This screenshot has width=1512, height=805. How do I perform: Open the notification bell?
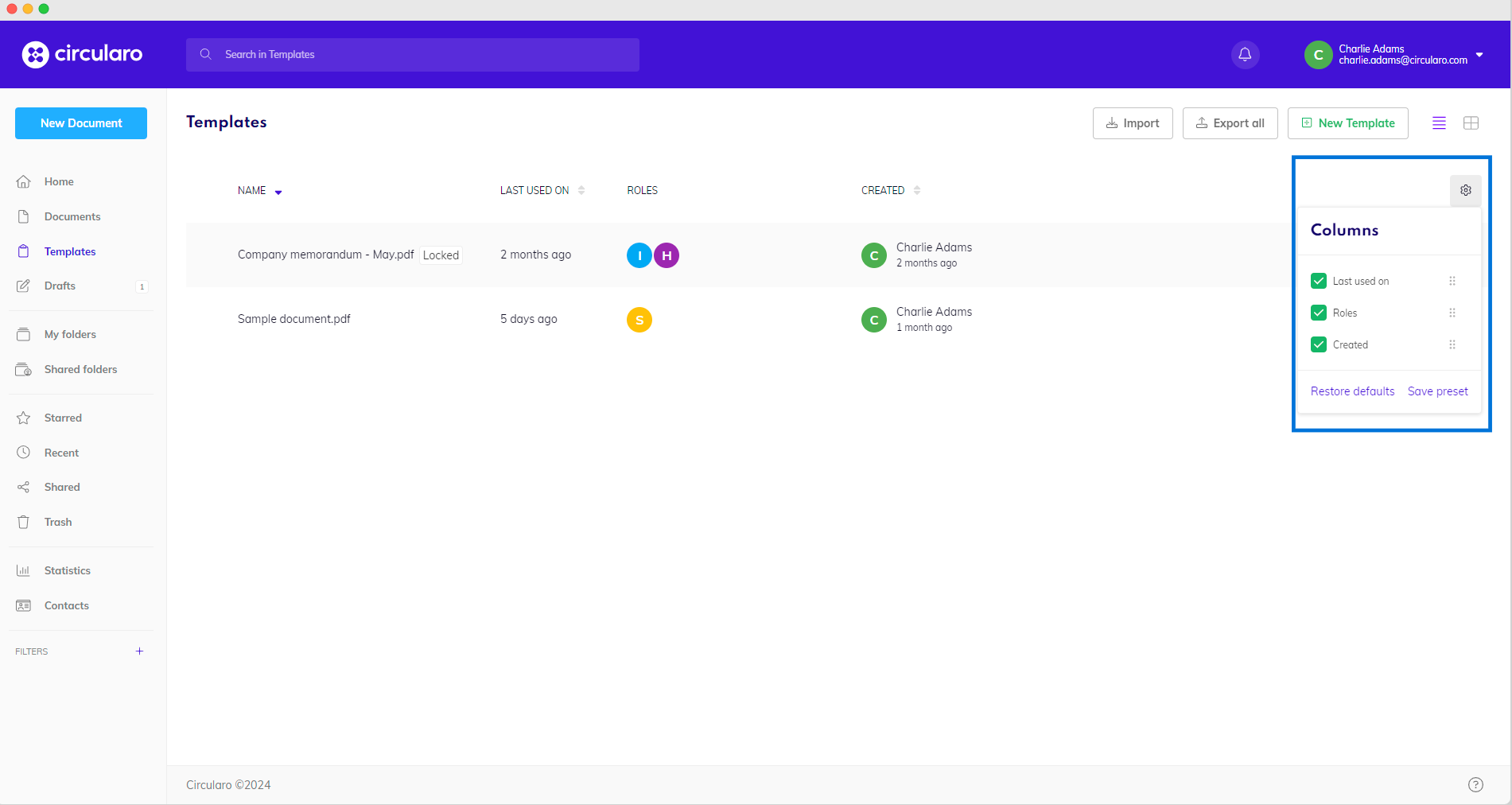point(1245,54)
